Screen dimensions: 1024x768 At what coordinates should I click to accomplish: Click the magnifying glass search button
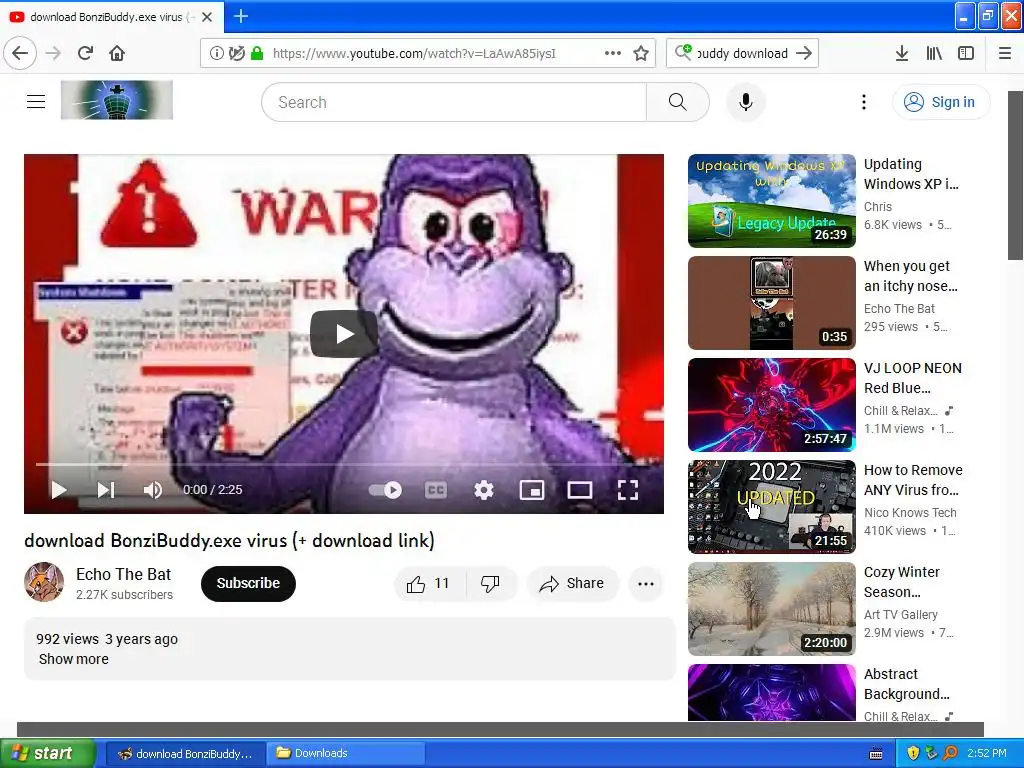(x=677, y=102)
